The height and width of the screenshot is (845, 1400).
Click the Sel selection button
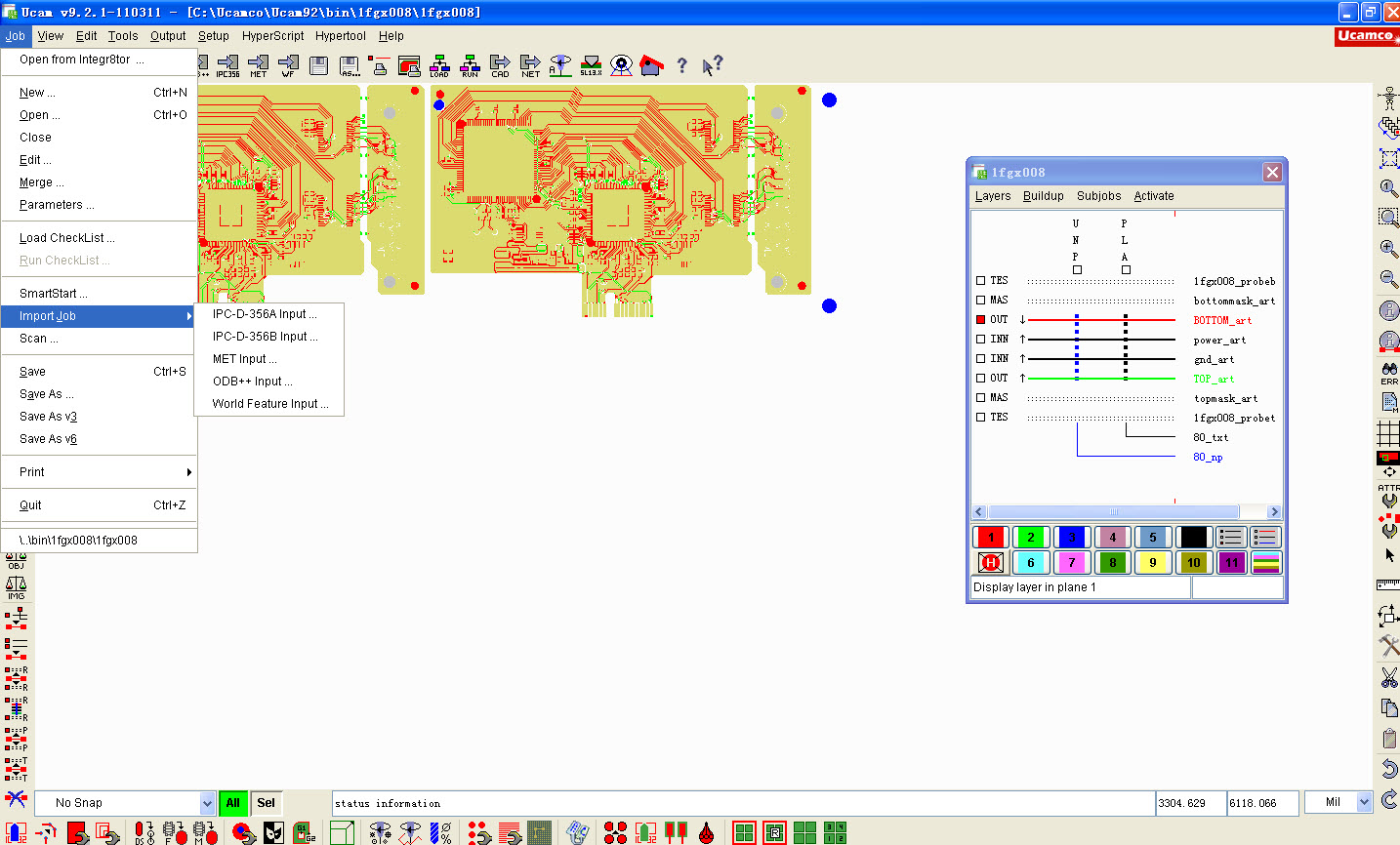[x=266, y=803]
